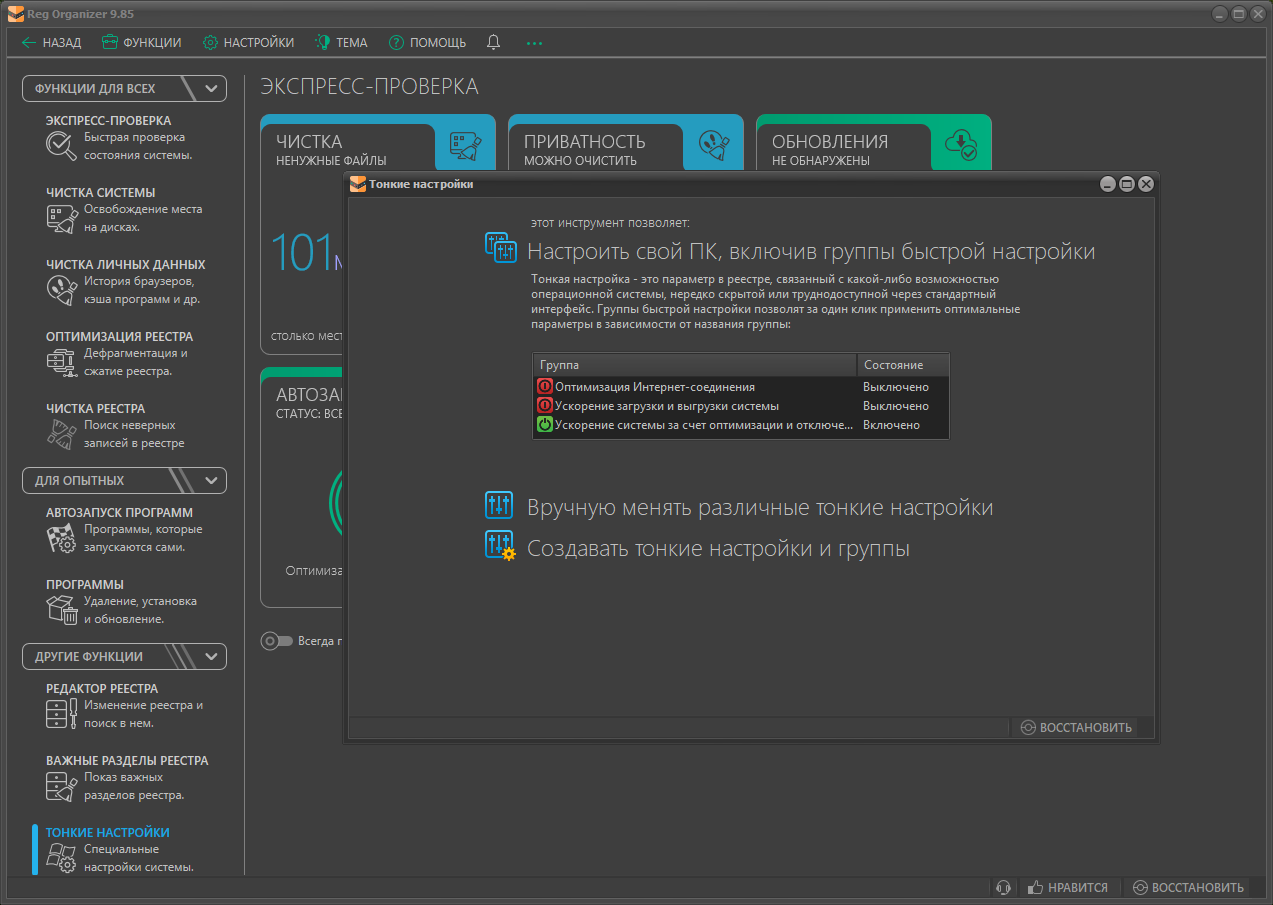The width and height of the screenshot is (1273, 905).
Task: Click the Редактор реестра sidebar icon
Action: pos(61,714)
